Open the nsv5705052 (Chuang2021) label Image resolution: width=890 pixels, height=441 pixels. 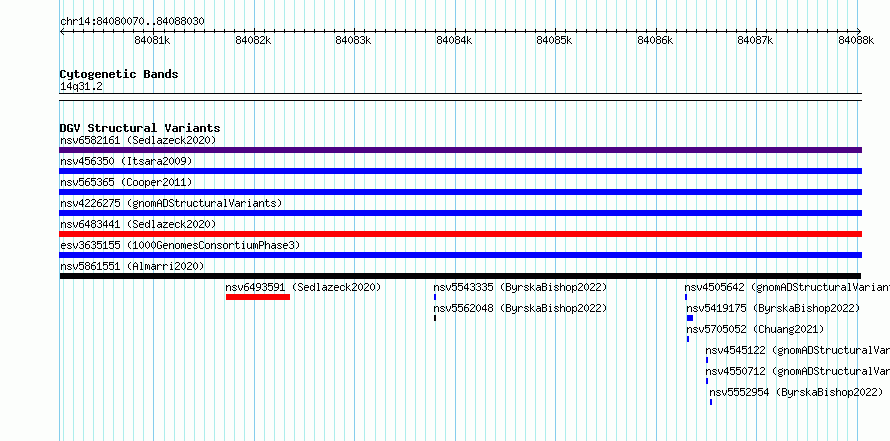(755, 329)
